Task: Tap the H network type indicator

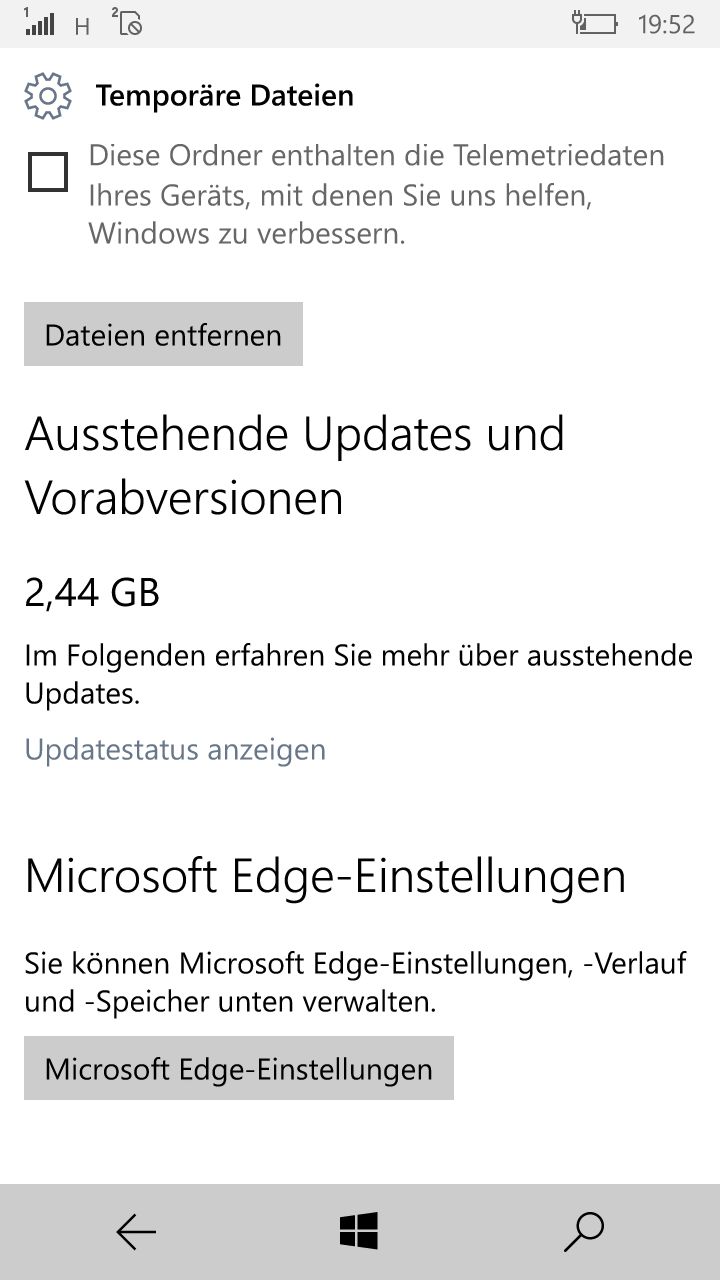Action: [x=83, y=26]
